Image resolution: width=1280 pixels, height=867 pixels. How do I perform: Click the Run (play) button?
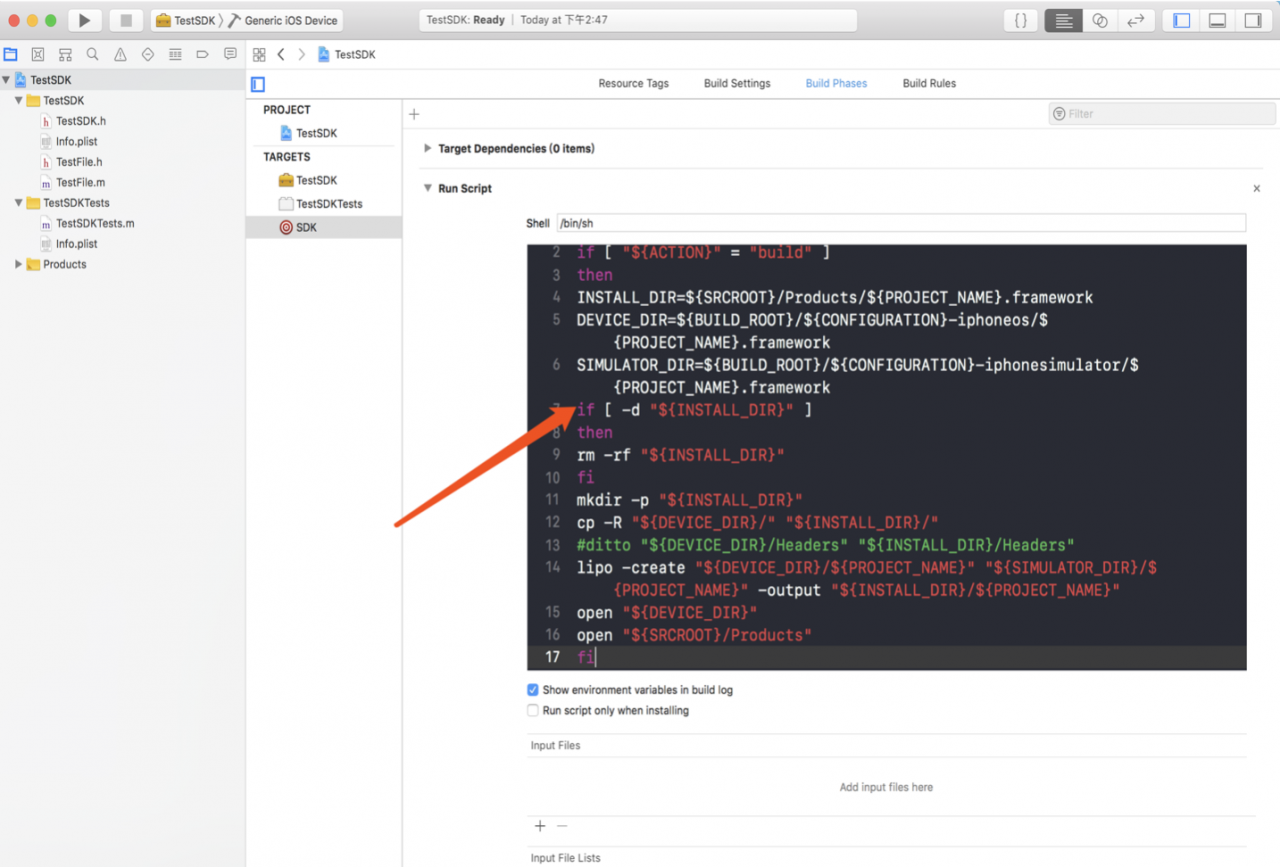pos(84,20)
